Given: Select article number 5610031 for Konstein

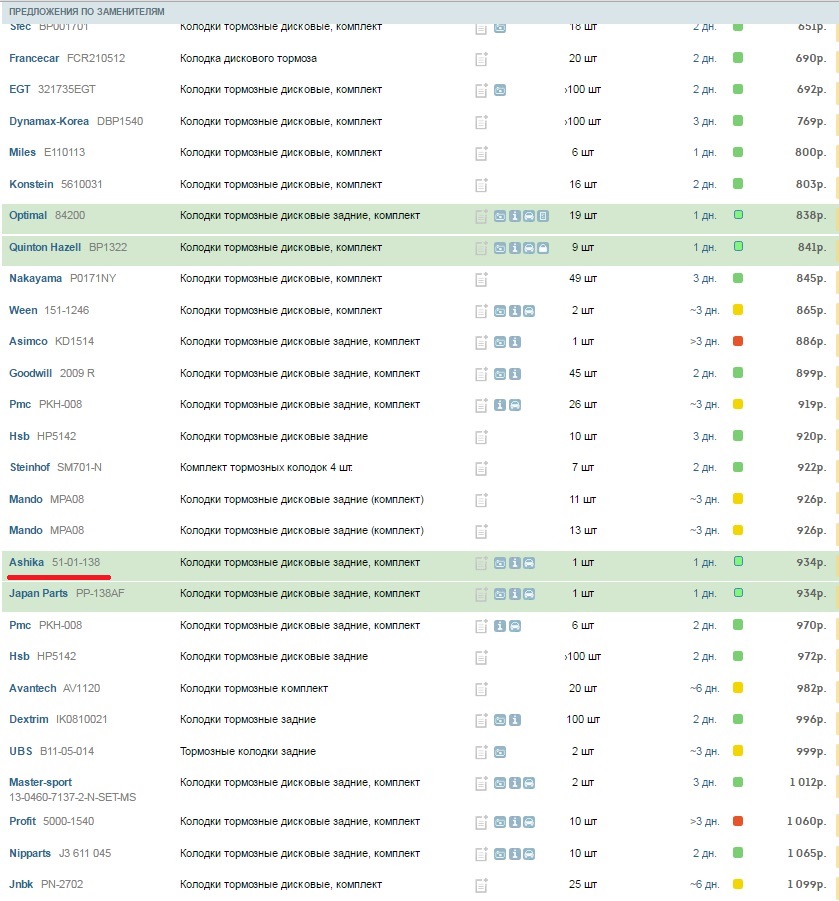Looking at the screenshot, I should [x=82, y=184].
